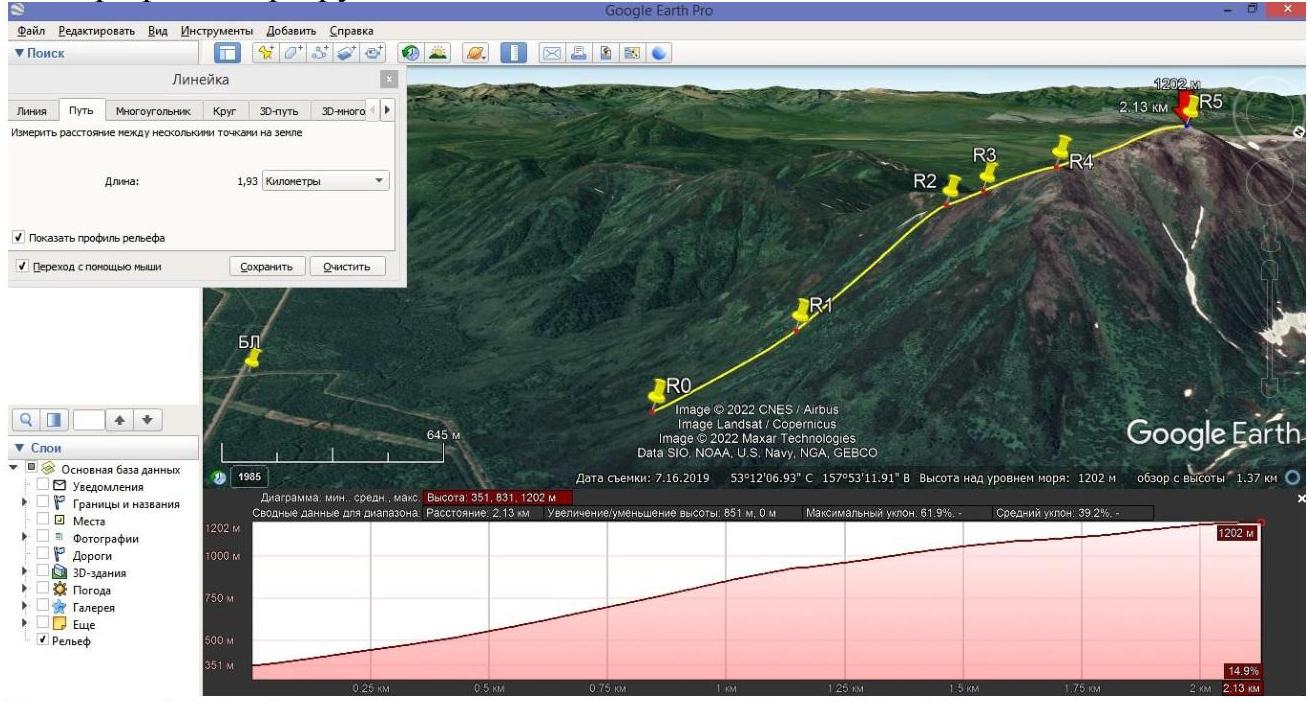The height and width of the screenshot is (702, 1308).
Task: Enable the 'Дороги' layer checkbox
Action: [42, 555]
